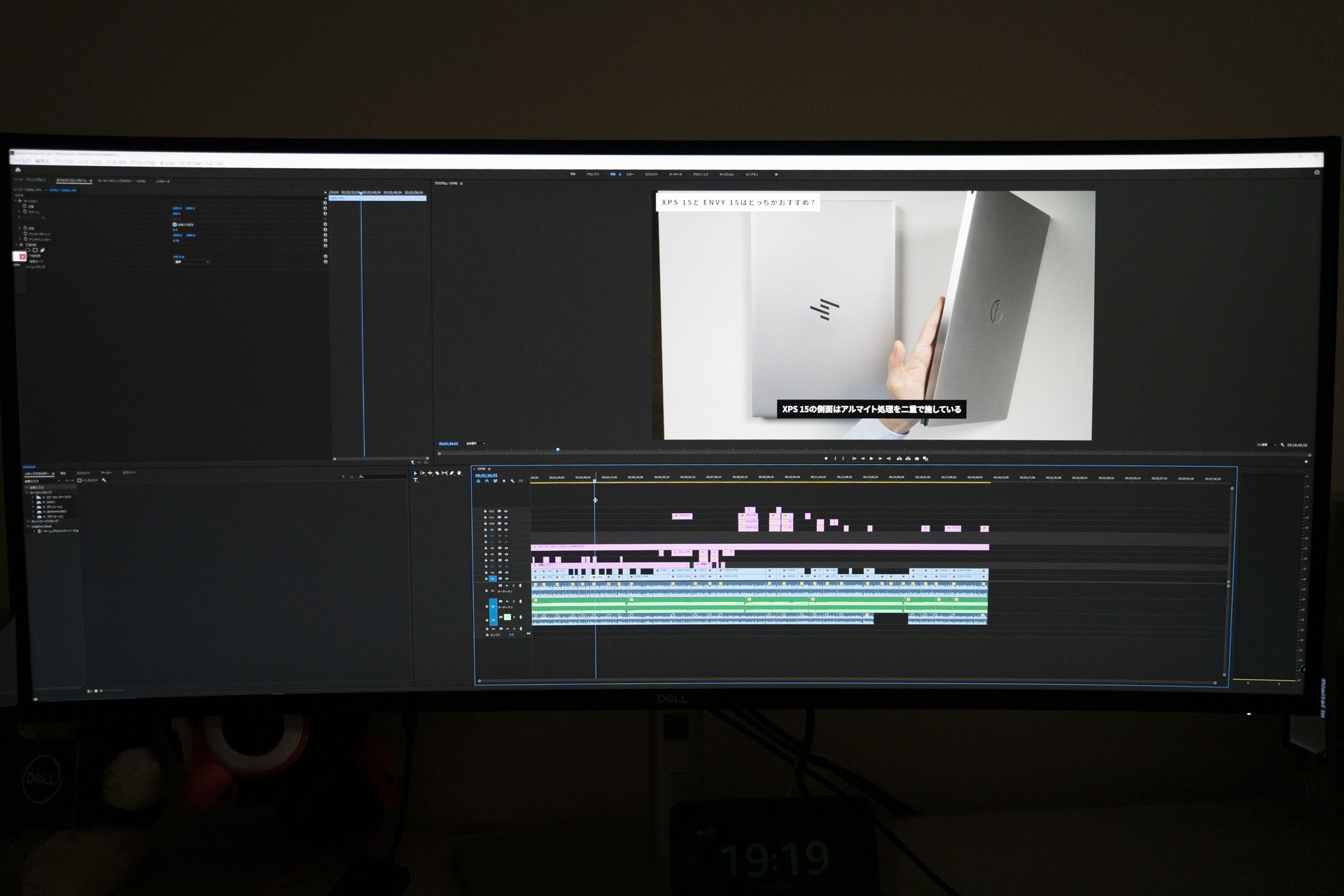Image resolution: width=1344 pixels, height=896 pixels.
Task: Add a marker in the timeline header
Action: tap(504, 481)
